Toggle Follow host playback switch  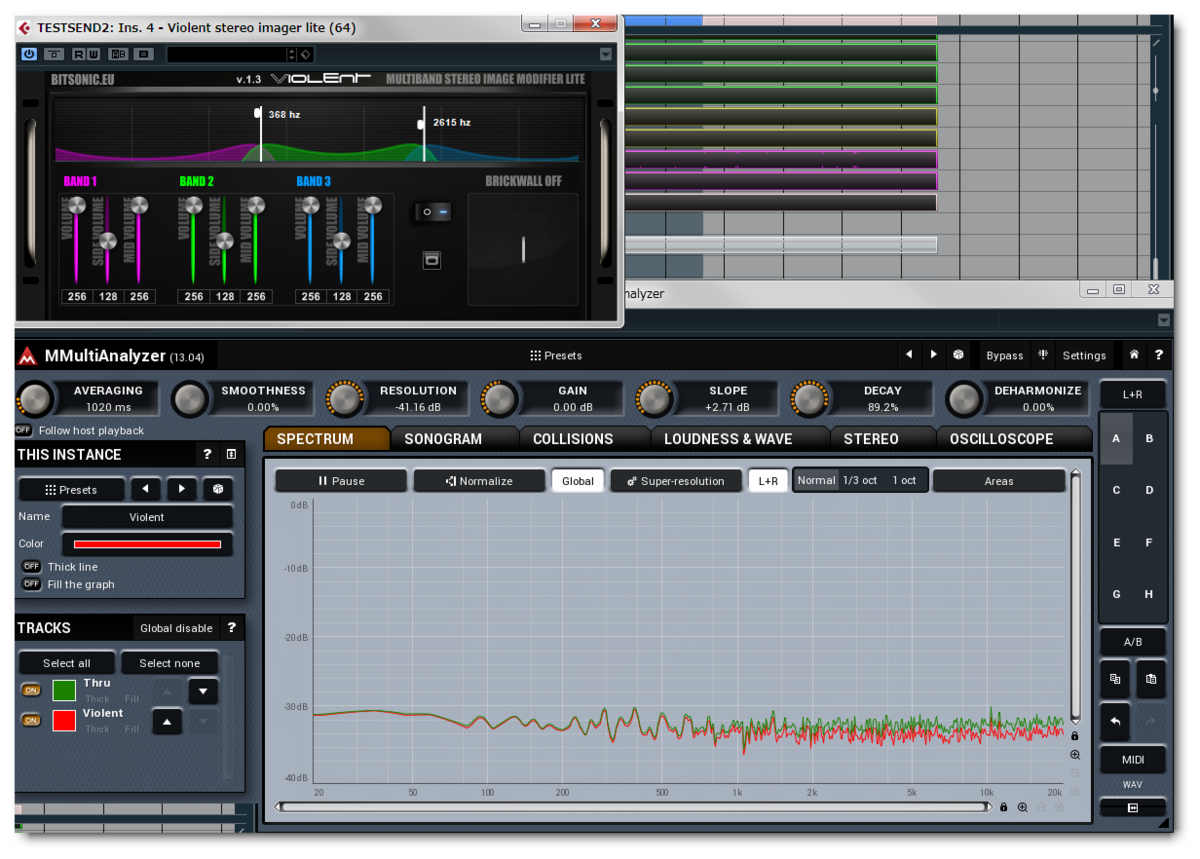24,430
